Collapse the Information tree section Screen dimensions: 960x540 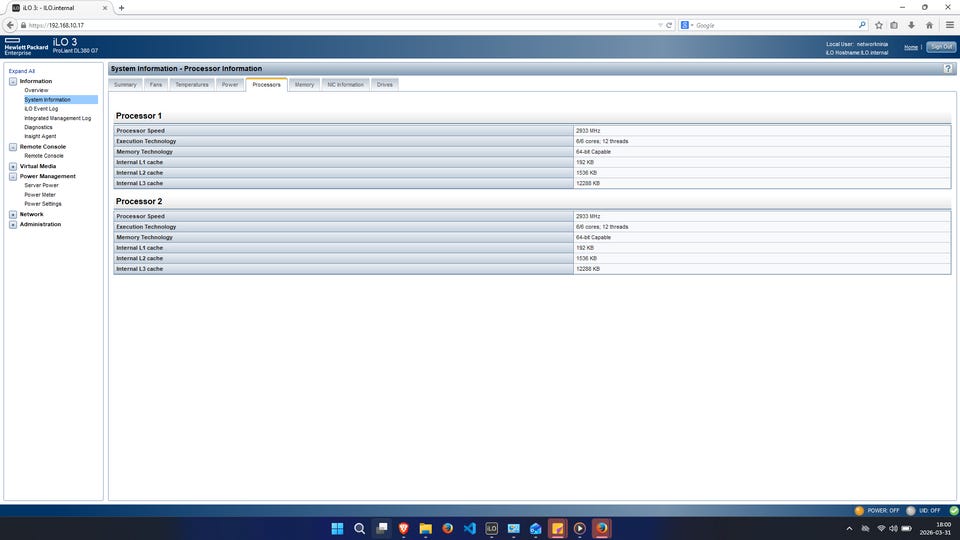coord(13,81)
